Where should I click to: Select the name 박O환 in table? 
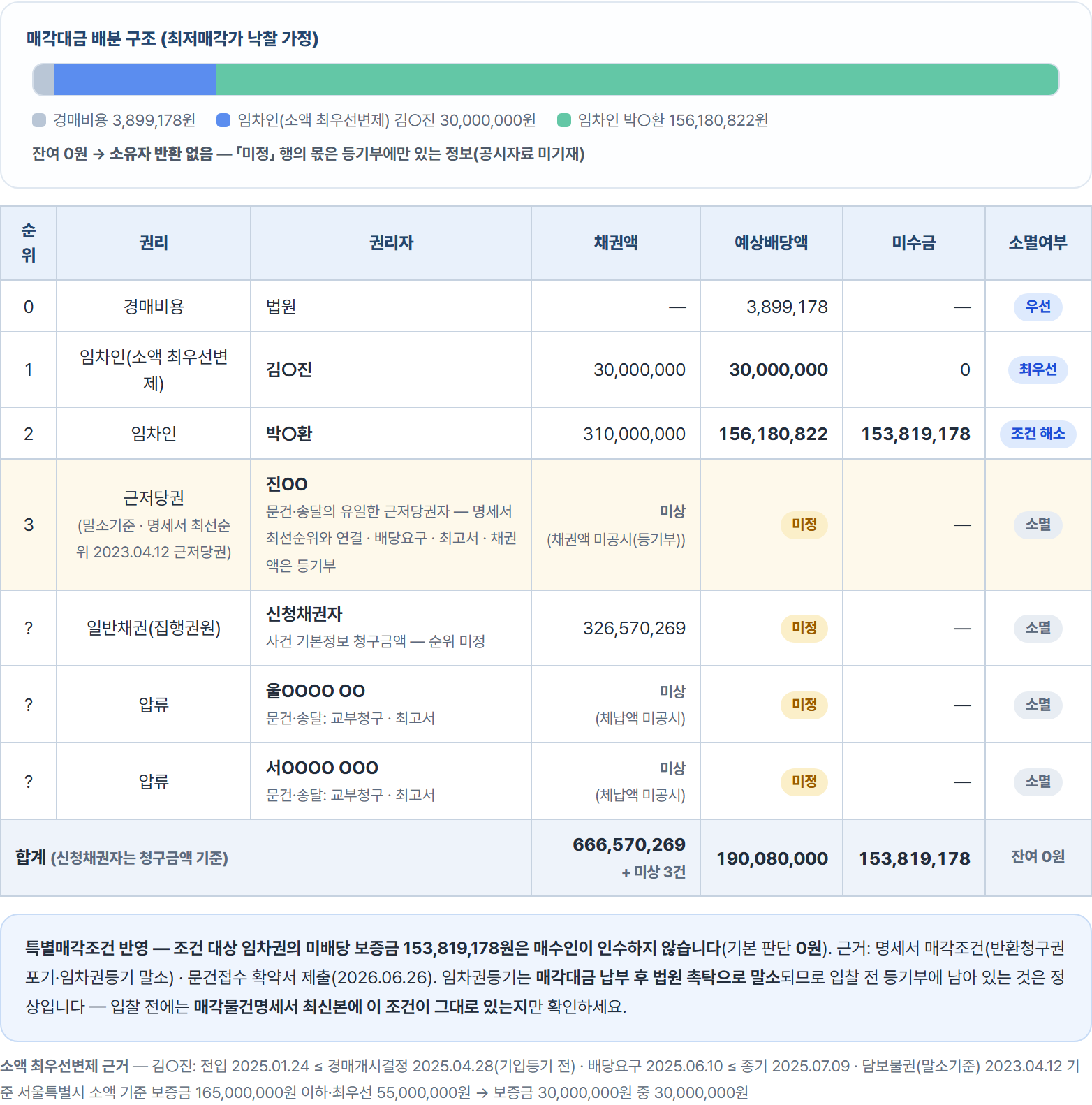click(x=289, y=434)
